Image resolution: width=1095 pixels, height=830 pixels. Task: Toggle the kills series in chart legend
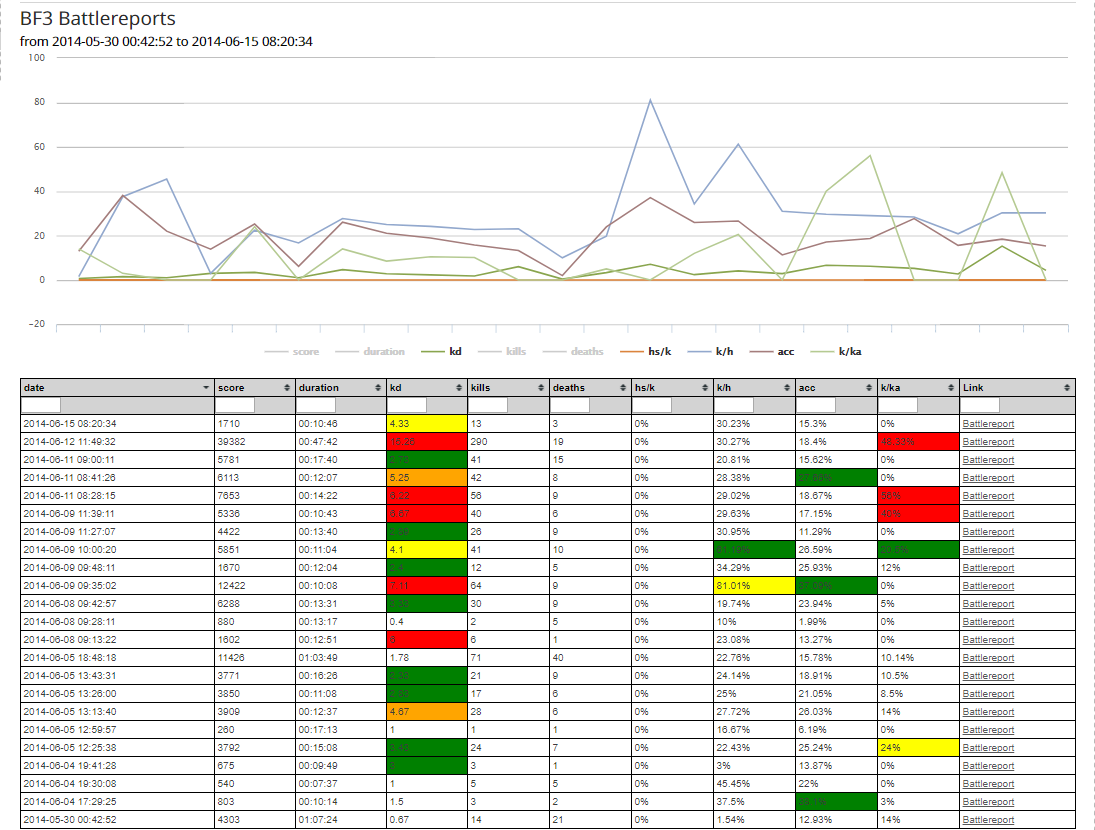[502, 352]
